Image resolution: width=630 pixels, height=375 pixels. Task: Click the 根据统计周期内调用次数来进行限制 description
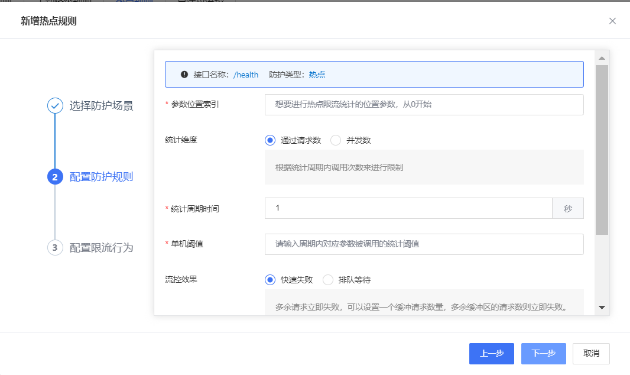click(339, 168)
